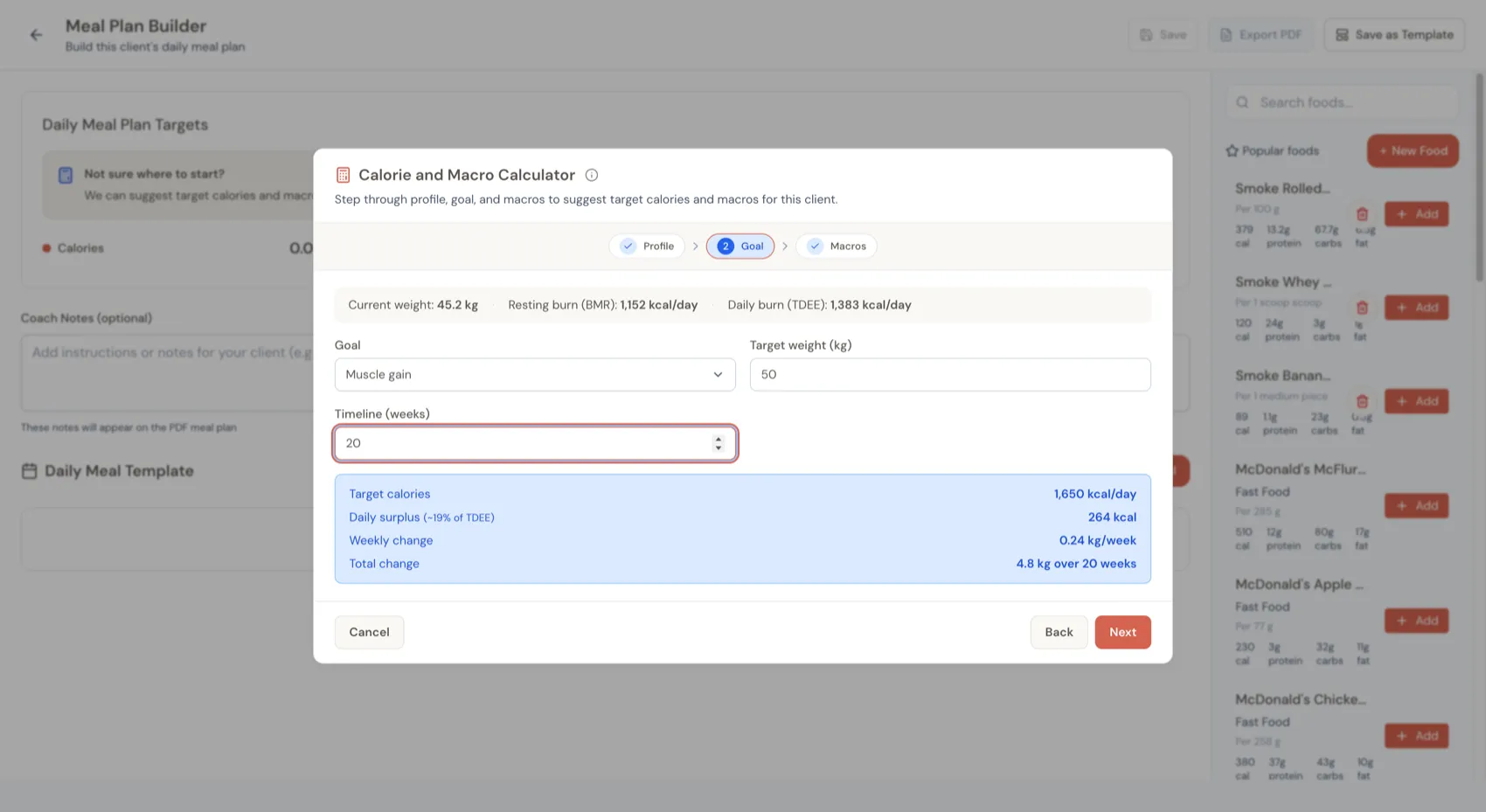Jump to the Macros step
The width and height of the screenshot is (1486, 812).
pos(837,246)
